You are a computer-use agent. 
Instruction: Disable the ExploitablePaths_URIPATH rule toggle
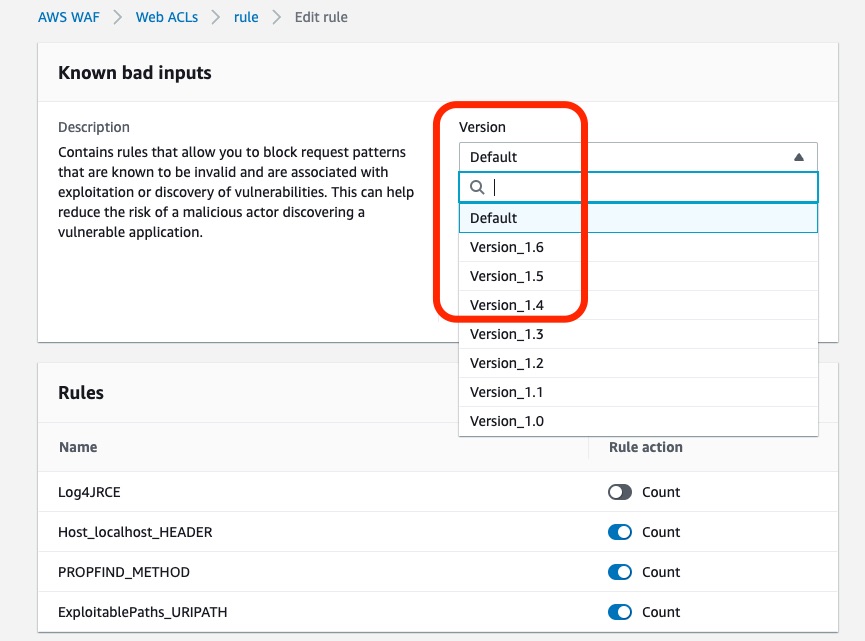[x=619, y=612]
